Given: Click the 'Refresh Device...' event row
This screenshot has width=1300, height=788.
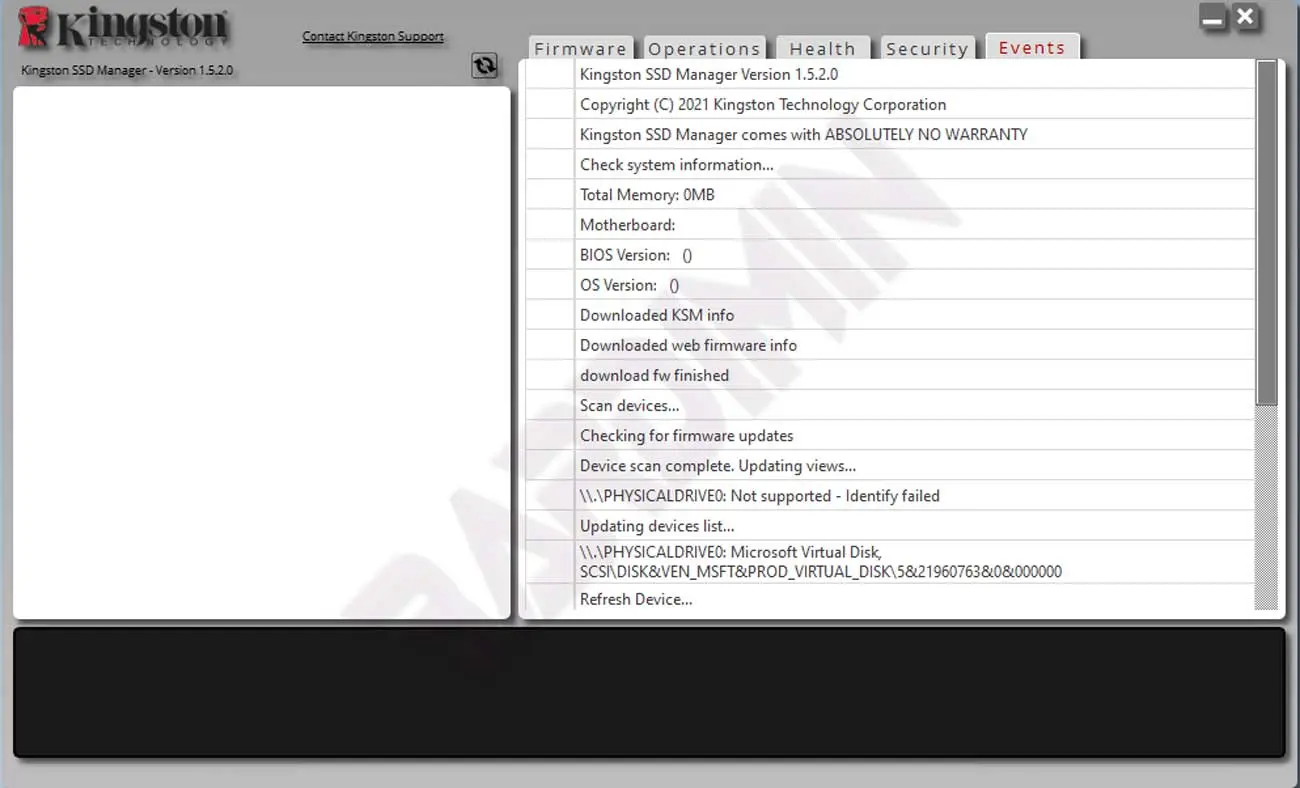Looking at the screenshot, I should [636, 600].
